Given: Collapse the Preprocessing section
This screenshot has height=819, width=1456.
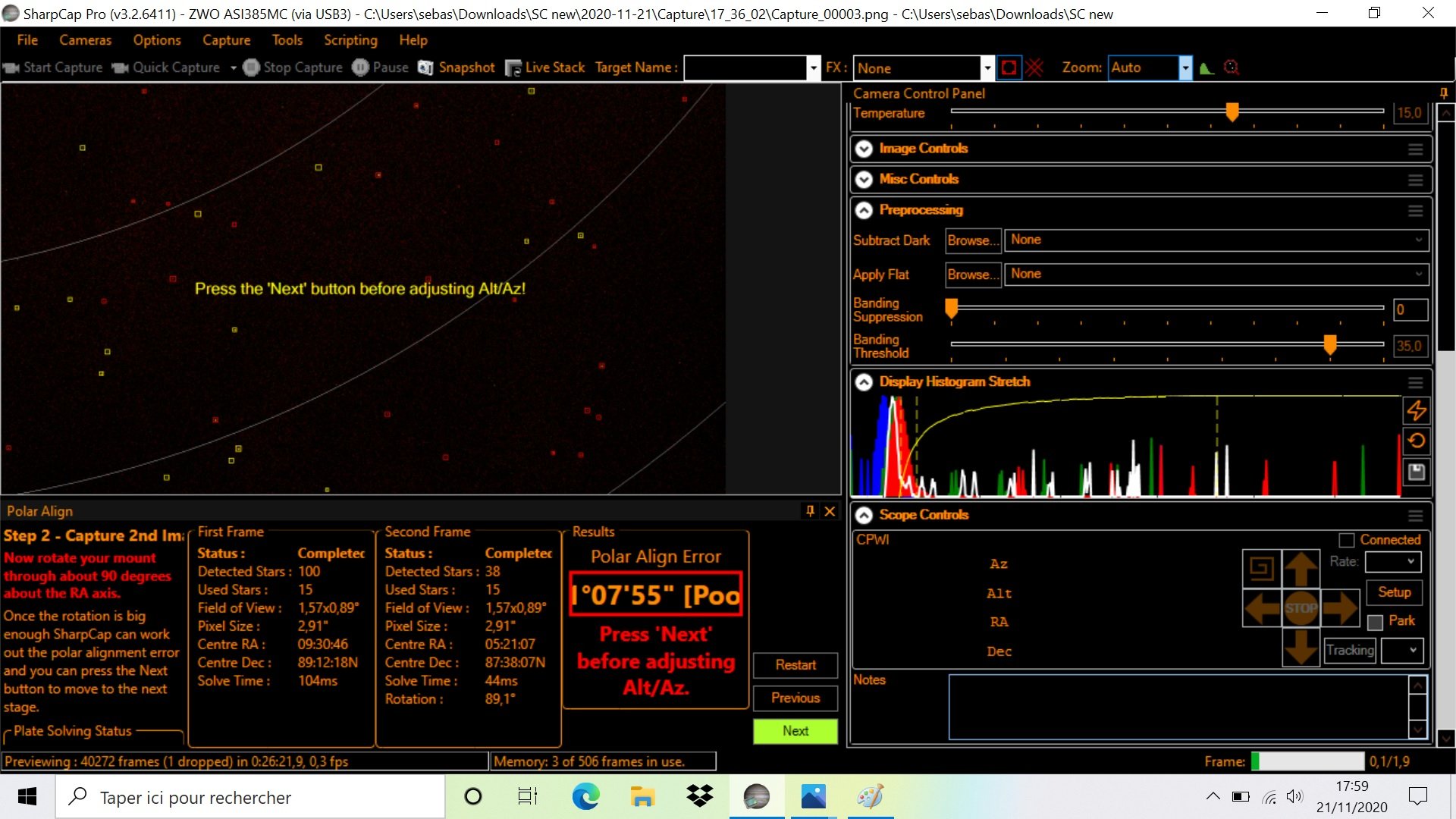Looking at the screenshot, I should tap(864, 210).
